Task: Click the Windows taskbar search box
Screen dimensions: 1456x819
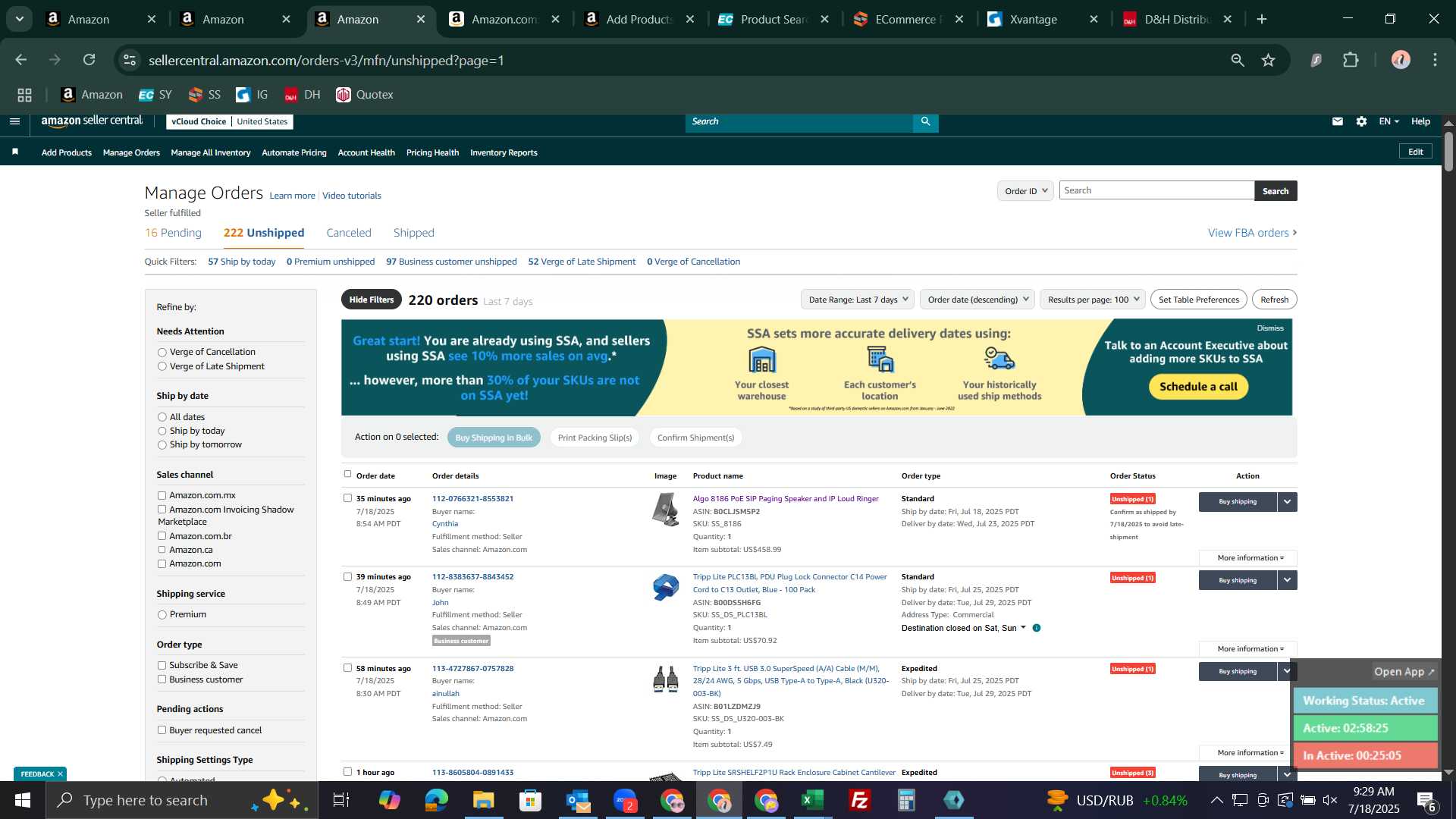Action: pyautogui.click(x=182, y=800)
